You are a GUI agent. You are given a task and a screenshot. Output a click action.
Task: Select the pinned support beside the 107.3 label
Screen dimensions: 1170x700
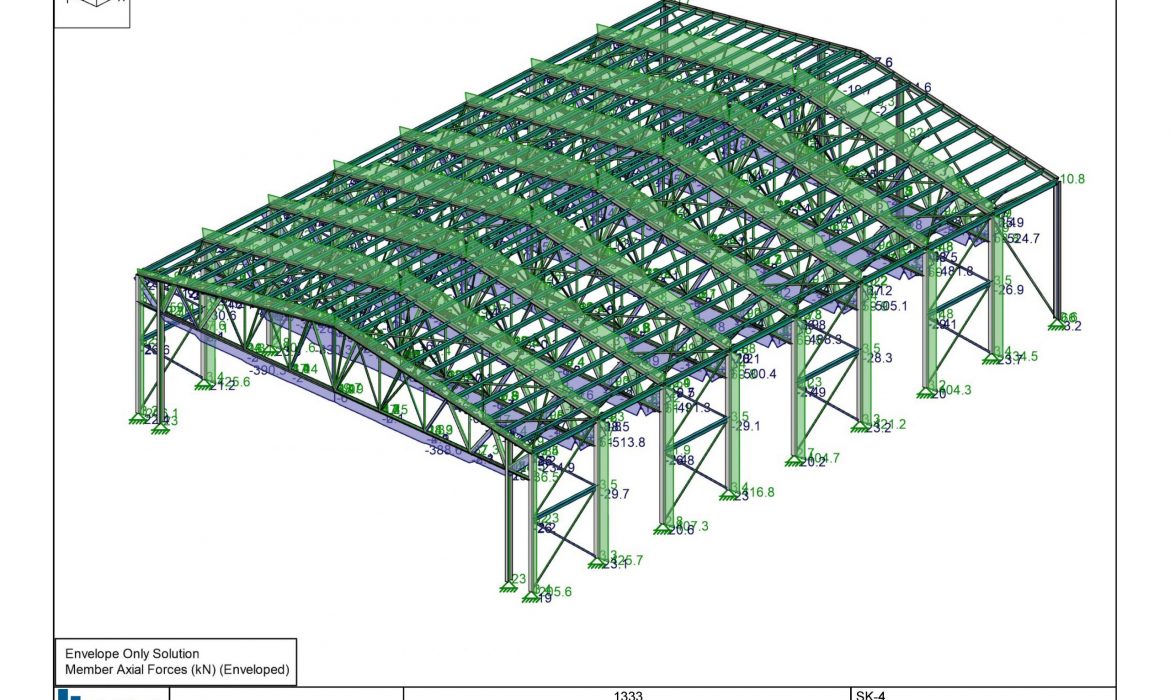pyautogui.click(x=662, y=529)
